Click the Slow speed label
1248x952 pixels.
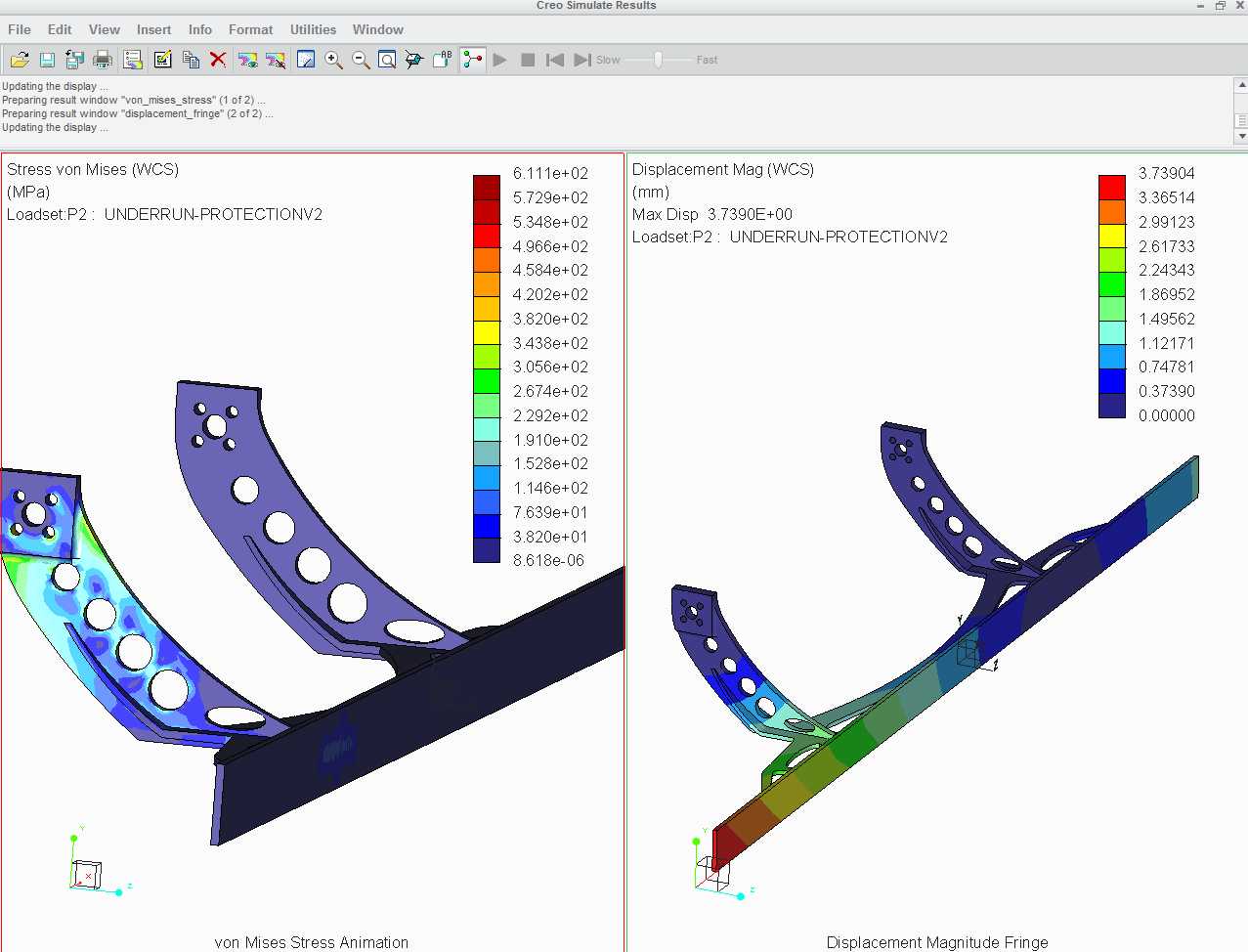pos(608,60)
